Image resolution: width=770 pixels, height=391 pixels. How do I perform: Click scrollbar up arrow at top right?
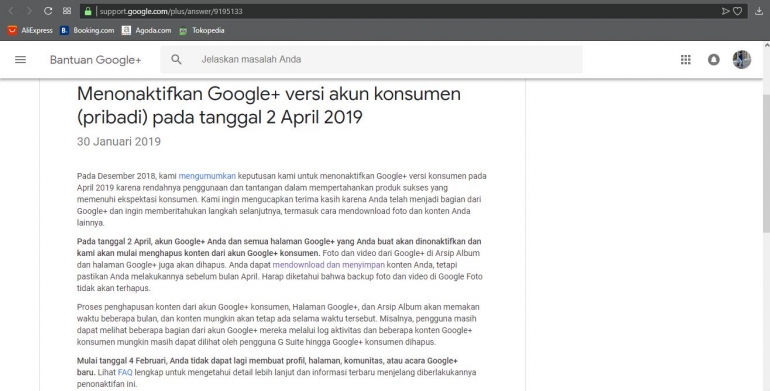766,45
